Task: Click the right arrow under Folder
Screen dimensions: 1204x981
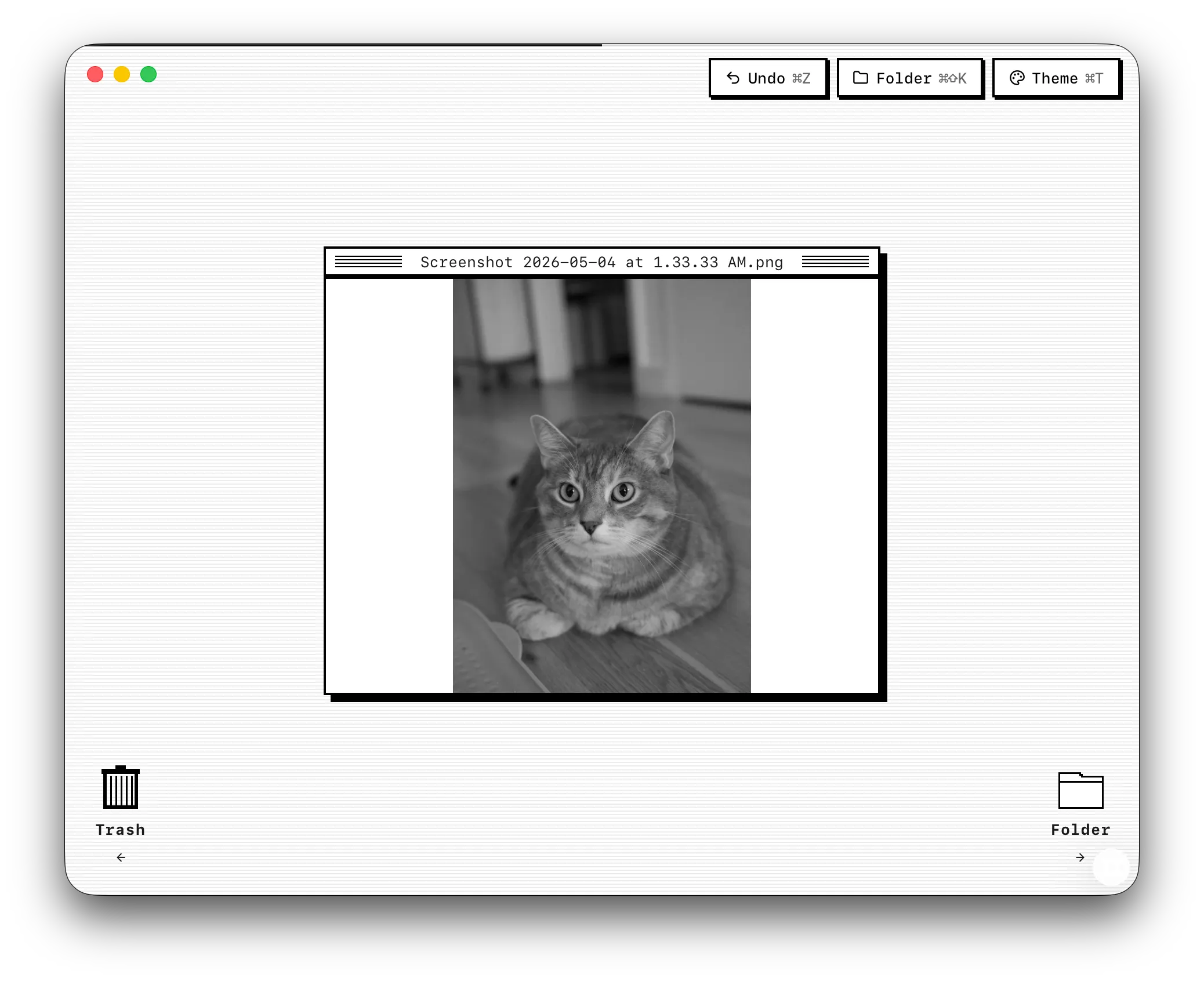Action: [x=1080, y=858]
